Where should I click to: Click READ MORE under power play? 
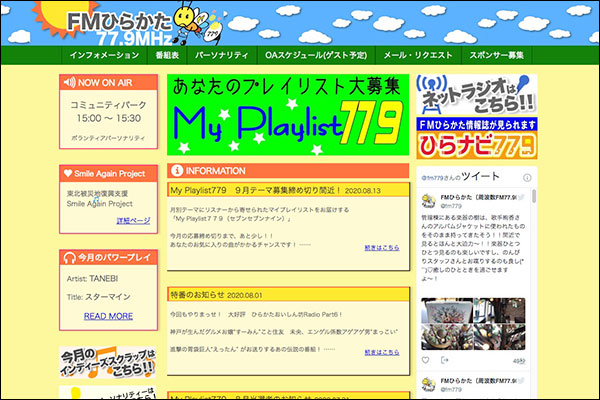pos(108,316)
